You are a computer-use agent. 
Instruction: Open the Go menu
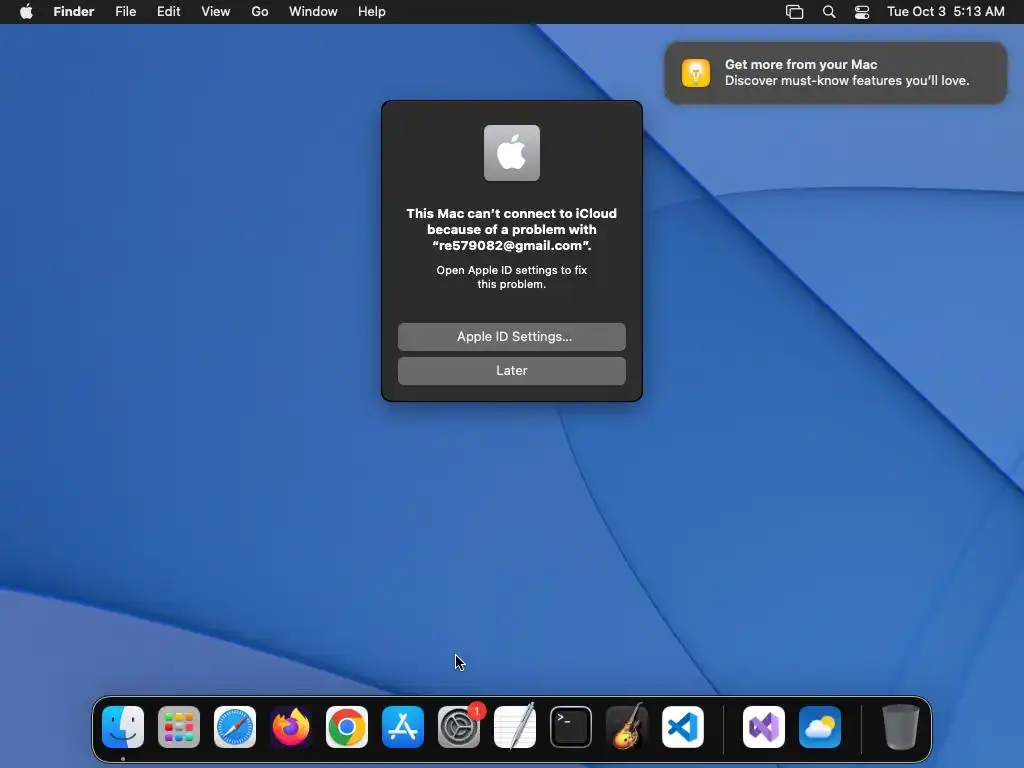(x=260, y=12)
